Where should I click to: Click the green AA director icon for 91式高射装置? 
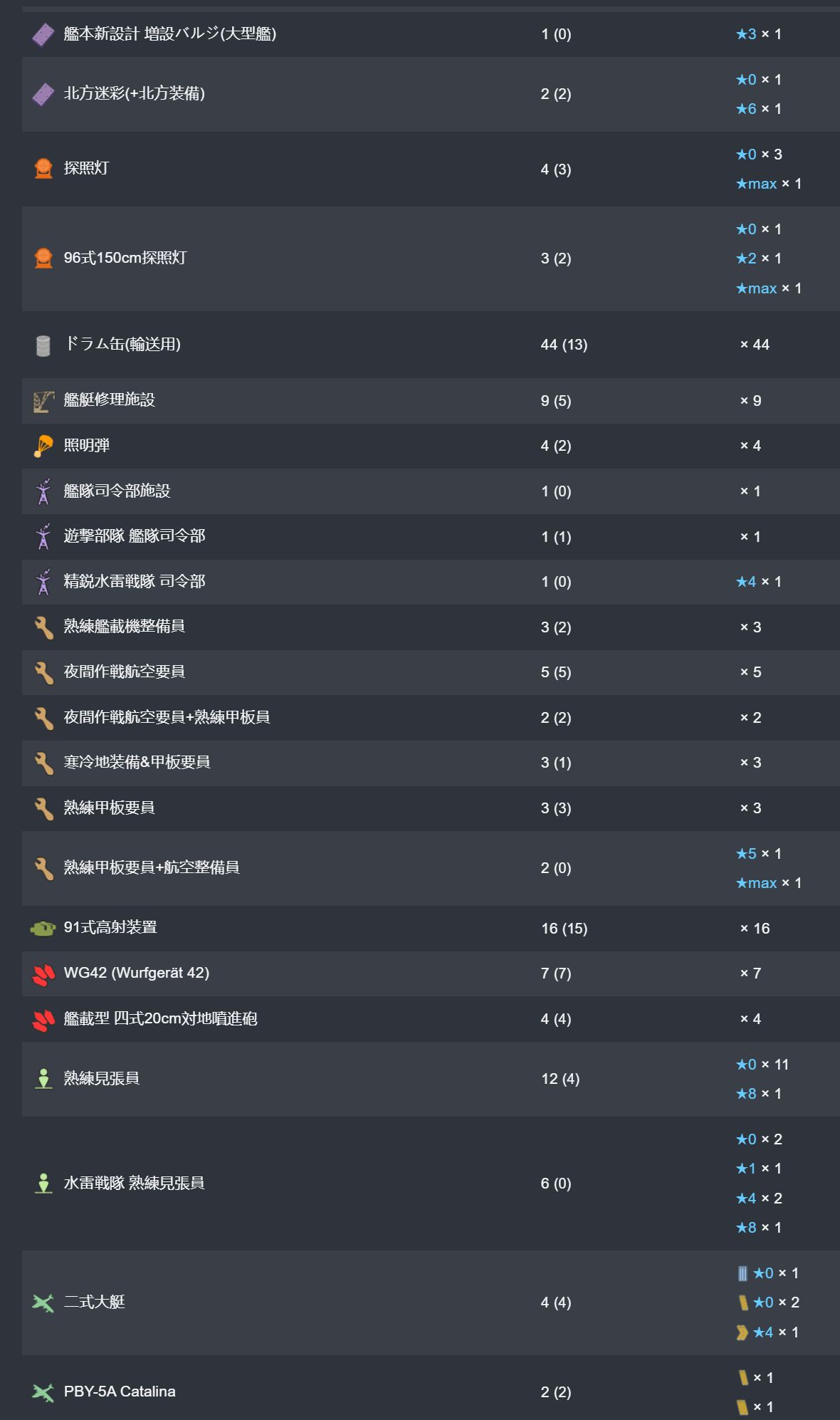click(43, 929)
